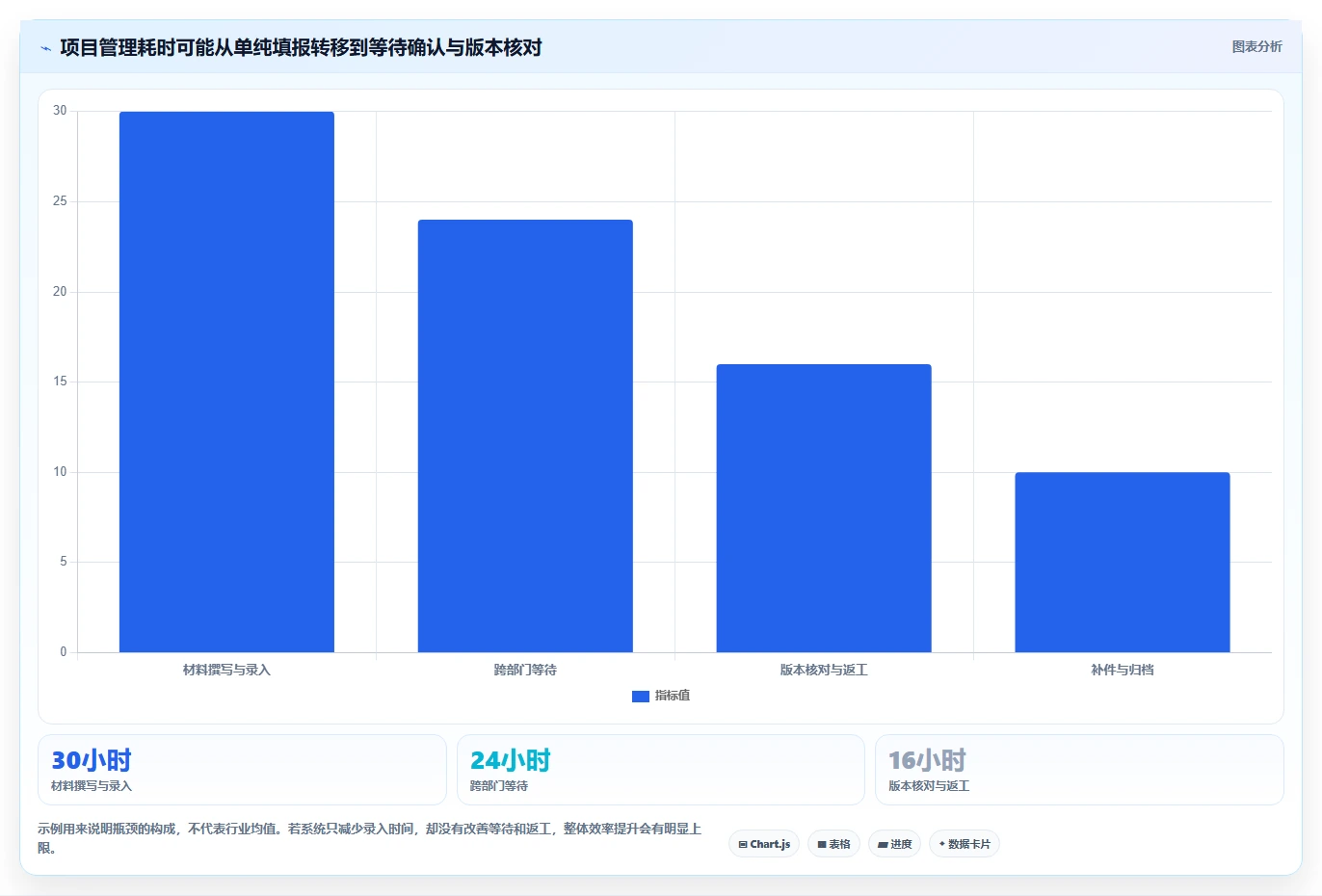
Task: Toggle the 指标值 legend color box
Action: coord(641,697)
